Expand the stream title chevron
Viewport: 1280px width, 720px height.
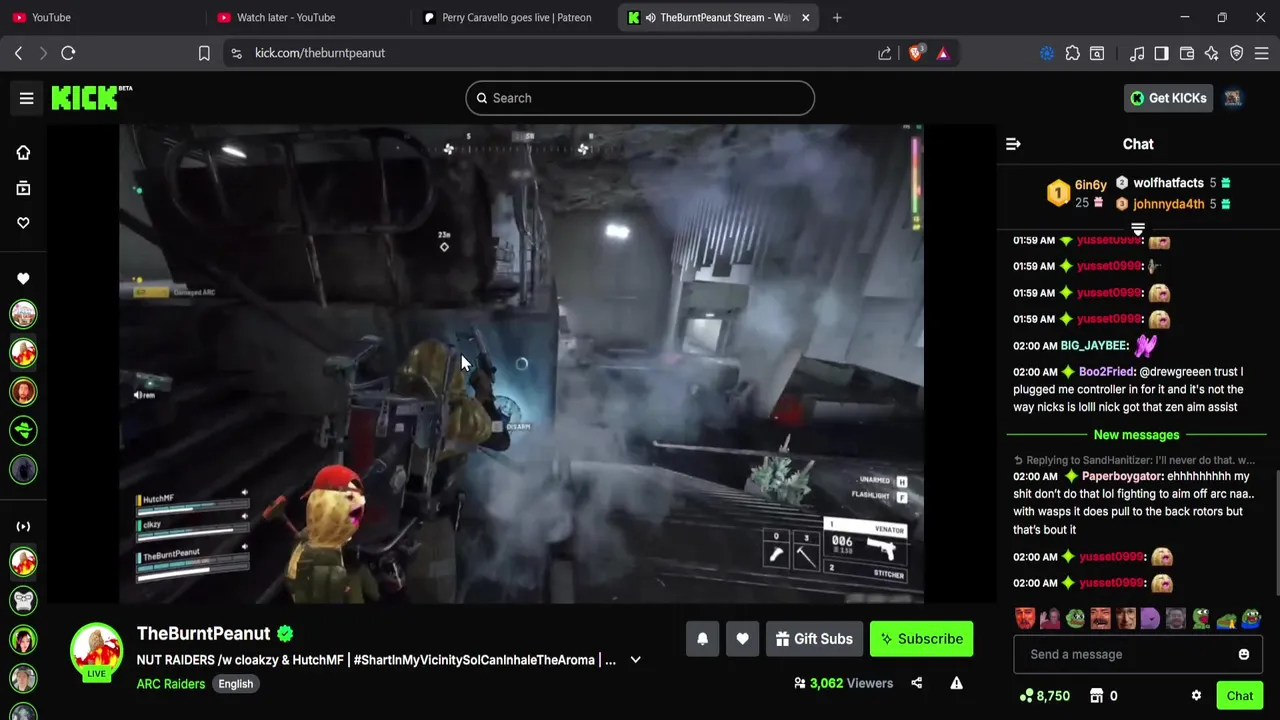pos(635,660)
